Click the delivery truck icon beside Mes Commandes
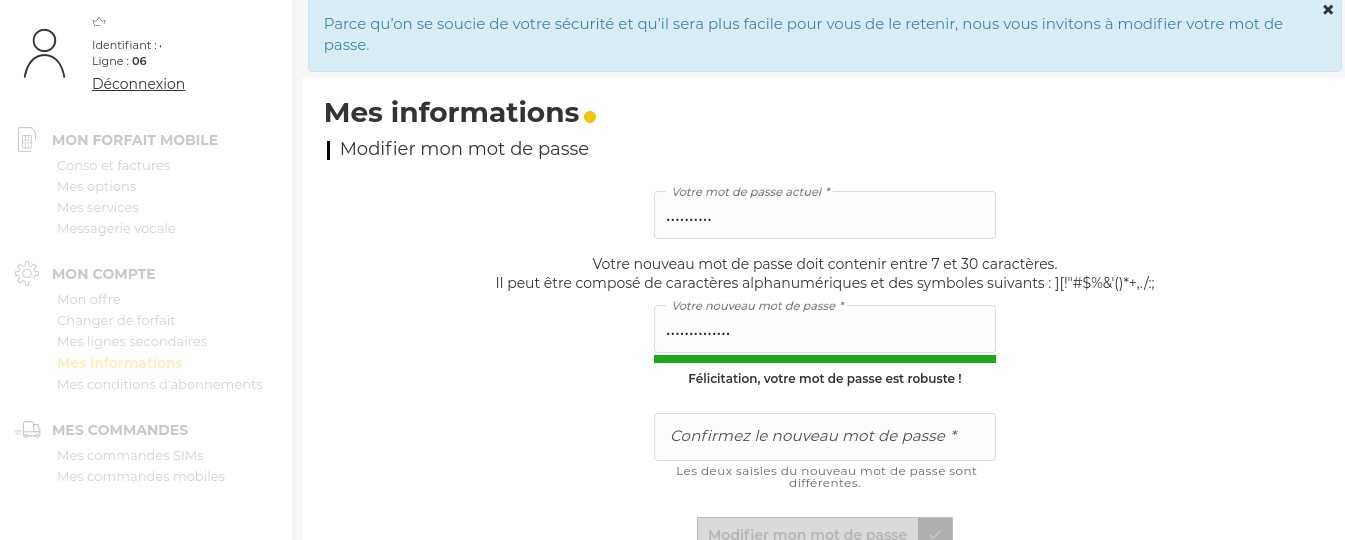The width and height of the screenshot is (1345, 540). pyautogui.click(x=28, y=430)
